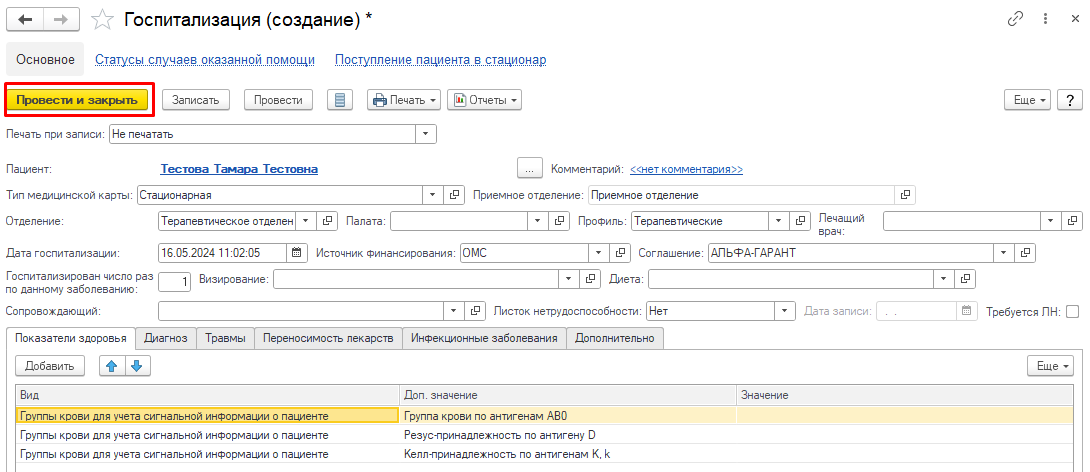The width and height of the screenshot is (1090, 472).
Task: Click Провести и закрыть button
Action: click(x=76, y=100)
